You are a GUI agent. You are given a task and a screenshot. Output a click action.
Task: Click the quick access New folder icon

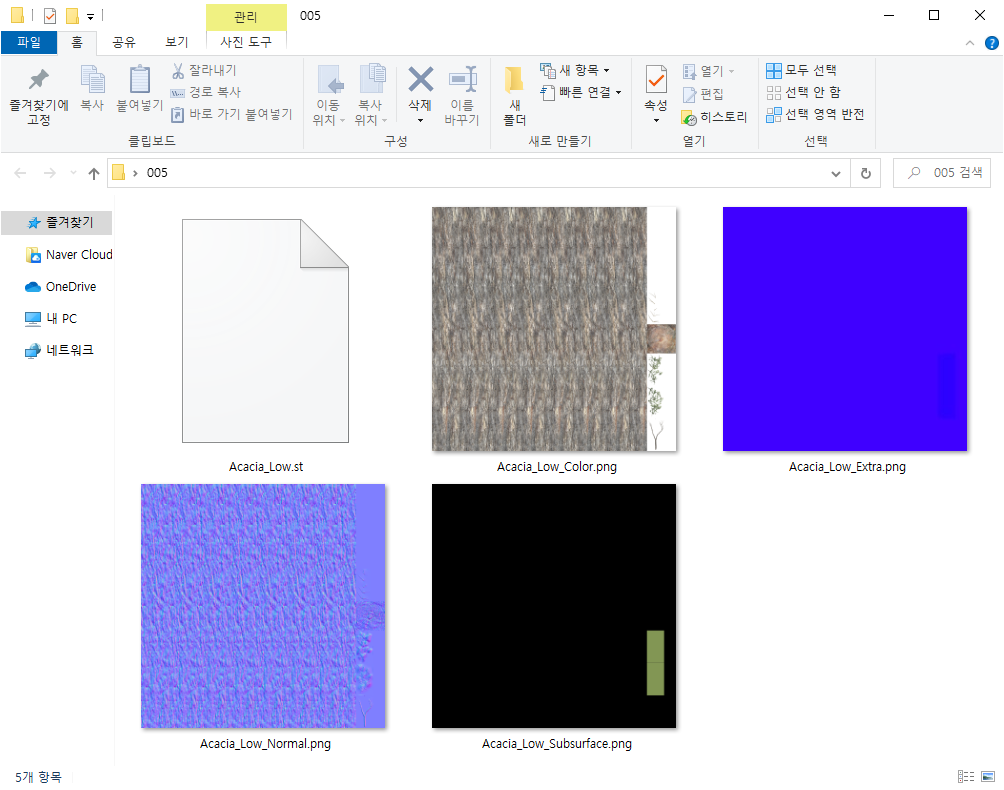pos(72,15)
